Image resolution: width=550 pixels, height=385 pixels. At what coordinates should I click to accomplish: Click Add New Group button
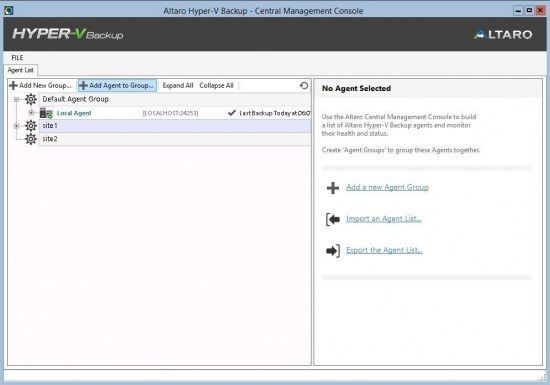point(41,85)
